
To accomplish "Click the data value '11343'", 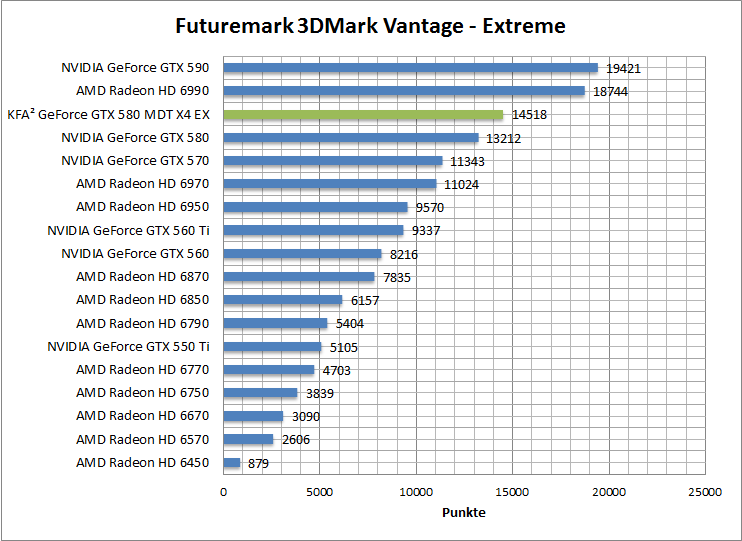I will (x=467, y=161).
